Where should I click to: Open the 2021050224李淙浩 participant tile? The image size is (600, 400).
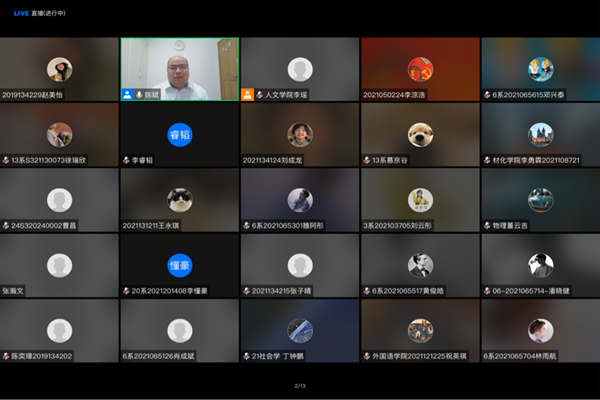coord(420,68)
